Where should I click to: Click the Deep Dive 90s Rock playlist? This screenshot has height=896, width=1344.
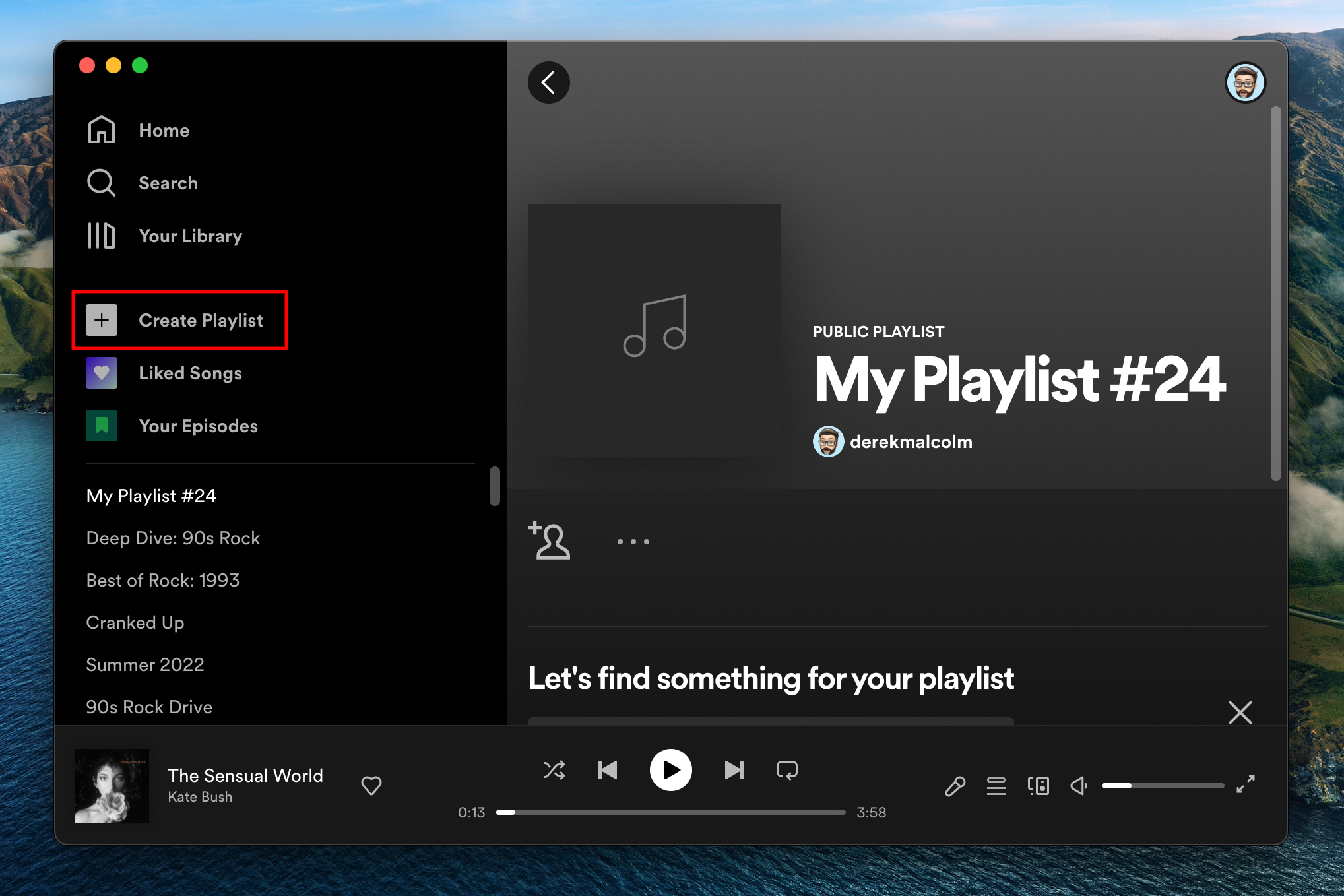point(172,536)
